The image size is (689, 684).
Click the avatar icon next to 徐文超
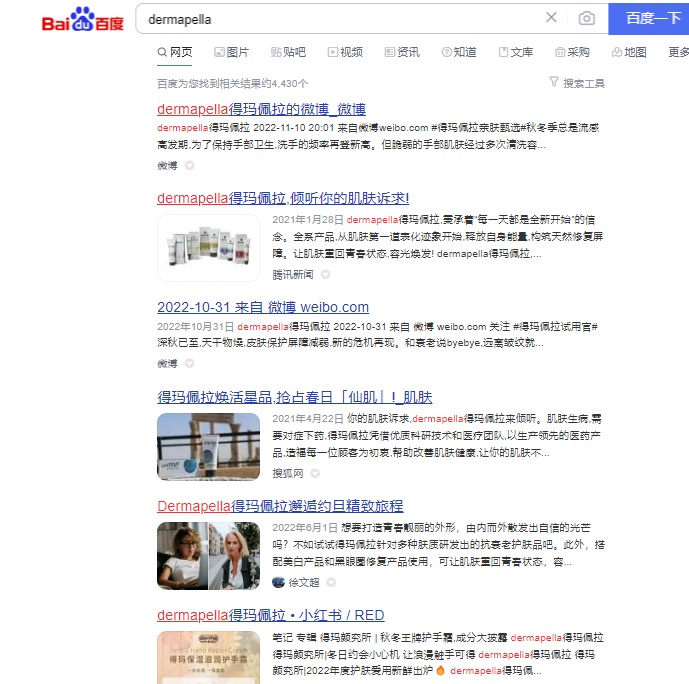[278, 582]
